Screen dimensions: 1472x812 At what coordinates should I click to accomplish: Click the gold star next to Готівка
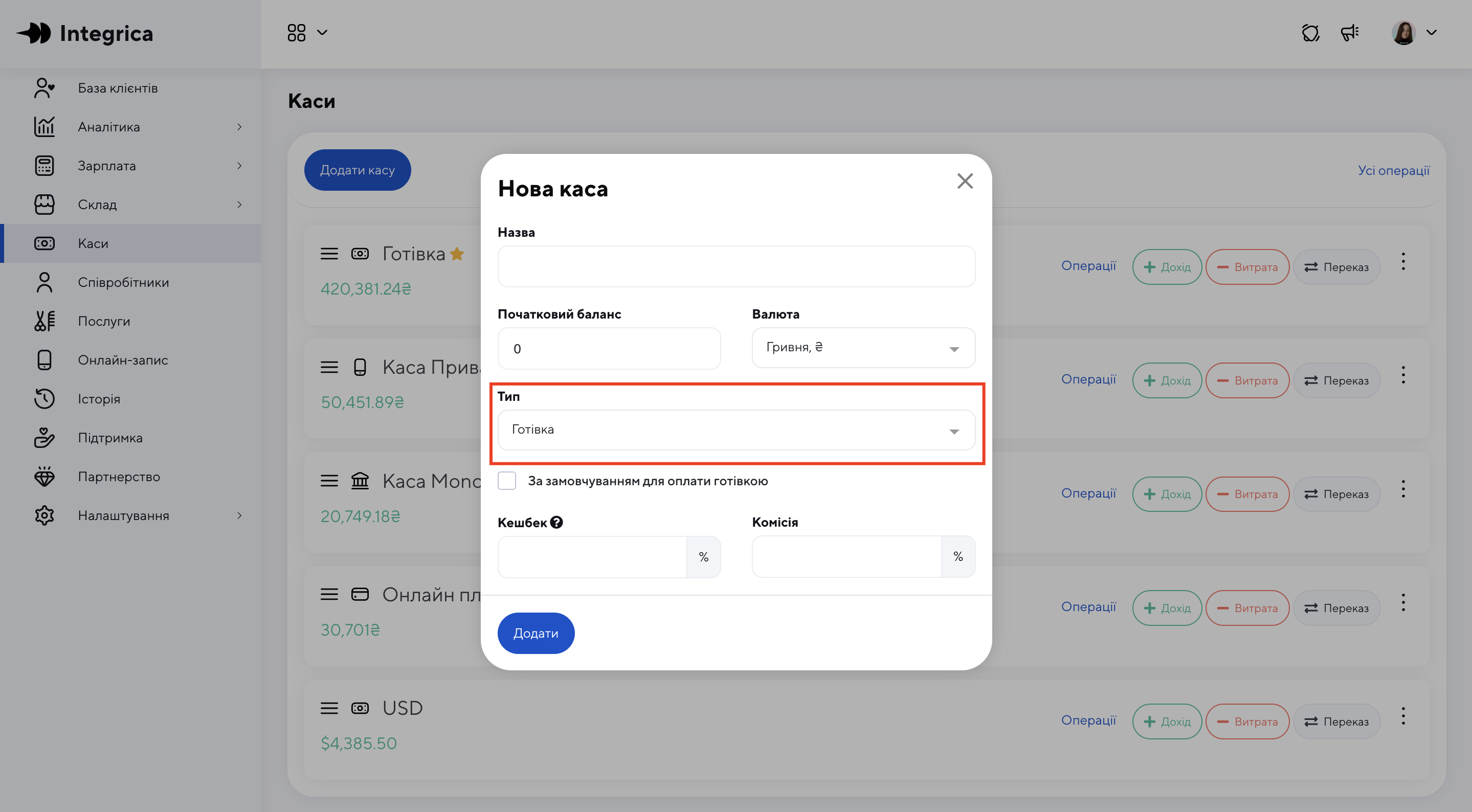coord(457,254)
